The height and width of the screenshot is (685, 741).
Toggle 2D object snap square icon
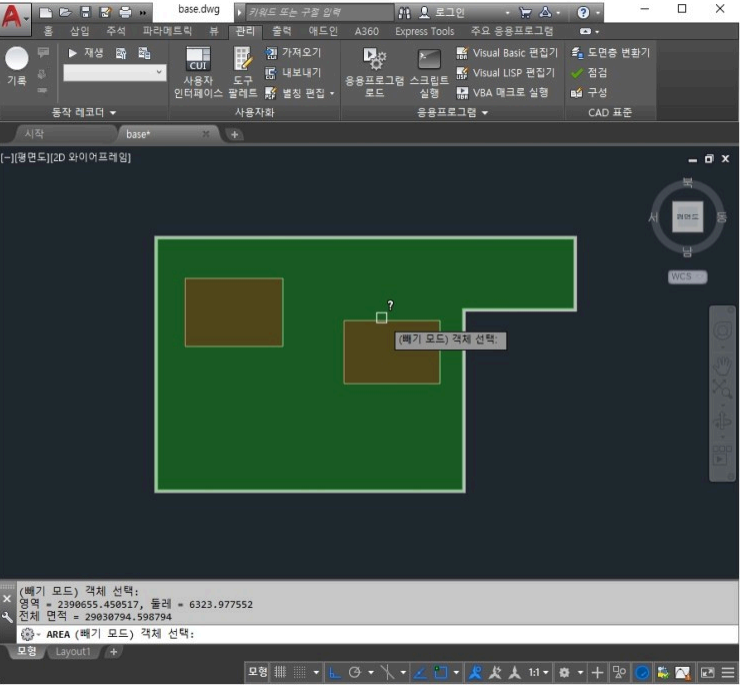tap(440, 672)
